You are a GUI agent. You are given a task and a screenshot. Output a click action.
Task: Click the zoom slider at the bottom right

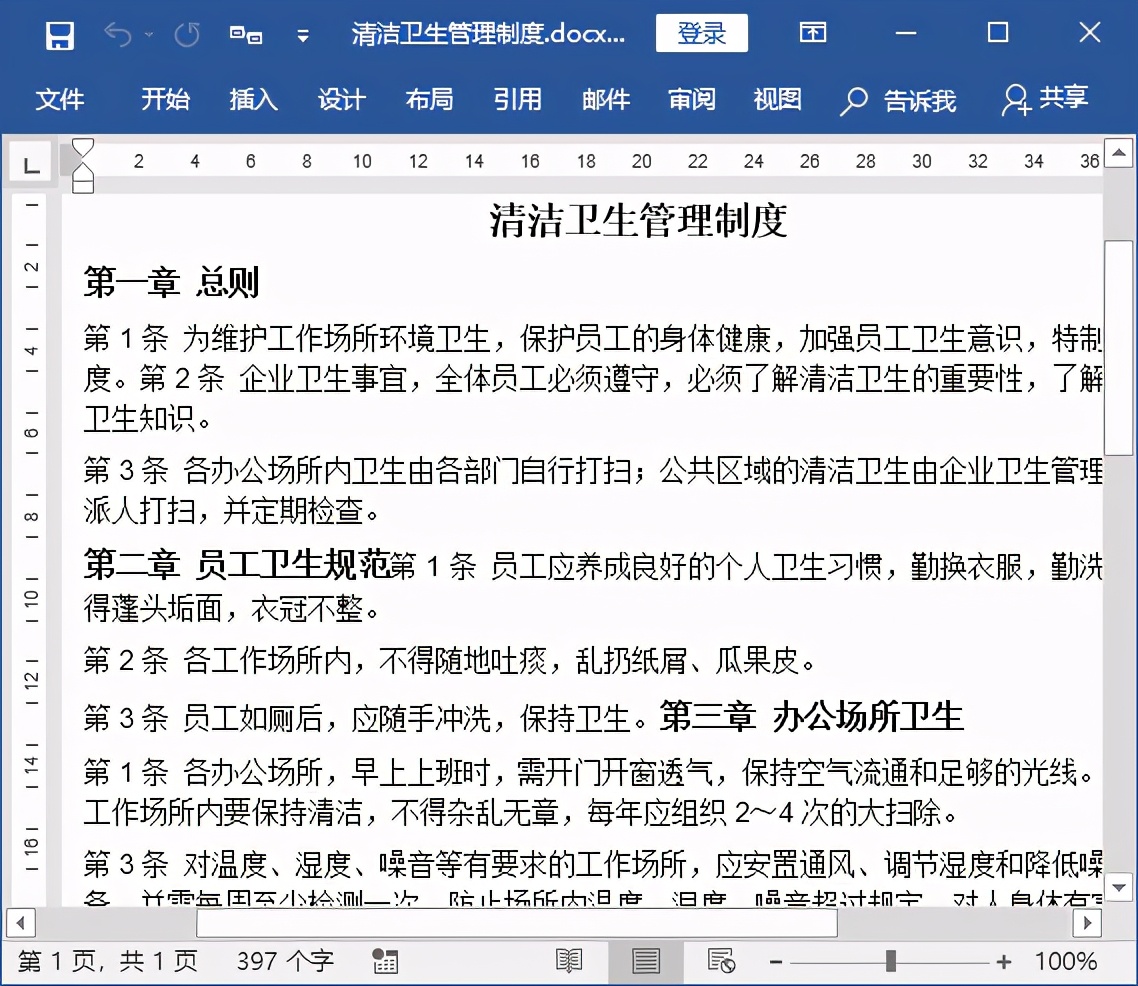pos(889,962)
